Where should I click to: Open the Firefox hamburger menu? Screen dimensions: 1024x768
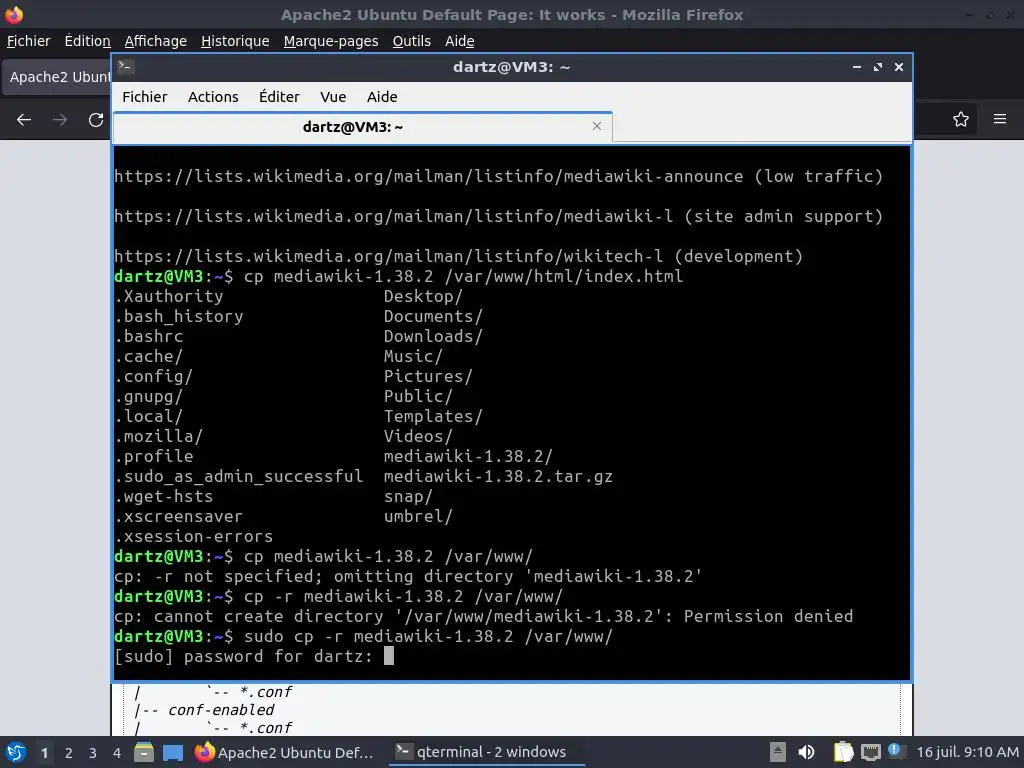pos(1000,119)
